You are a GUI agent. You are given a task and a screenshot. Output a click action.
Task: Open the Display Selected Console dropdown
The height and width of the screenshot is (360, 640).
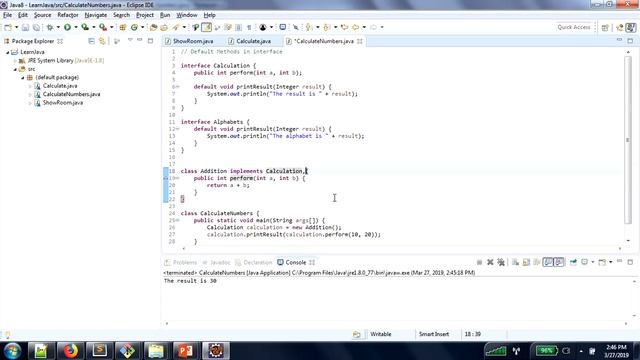[593, 262]
